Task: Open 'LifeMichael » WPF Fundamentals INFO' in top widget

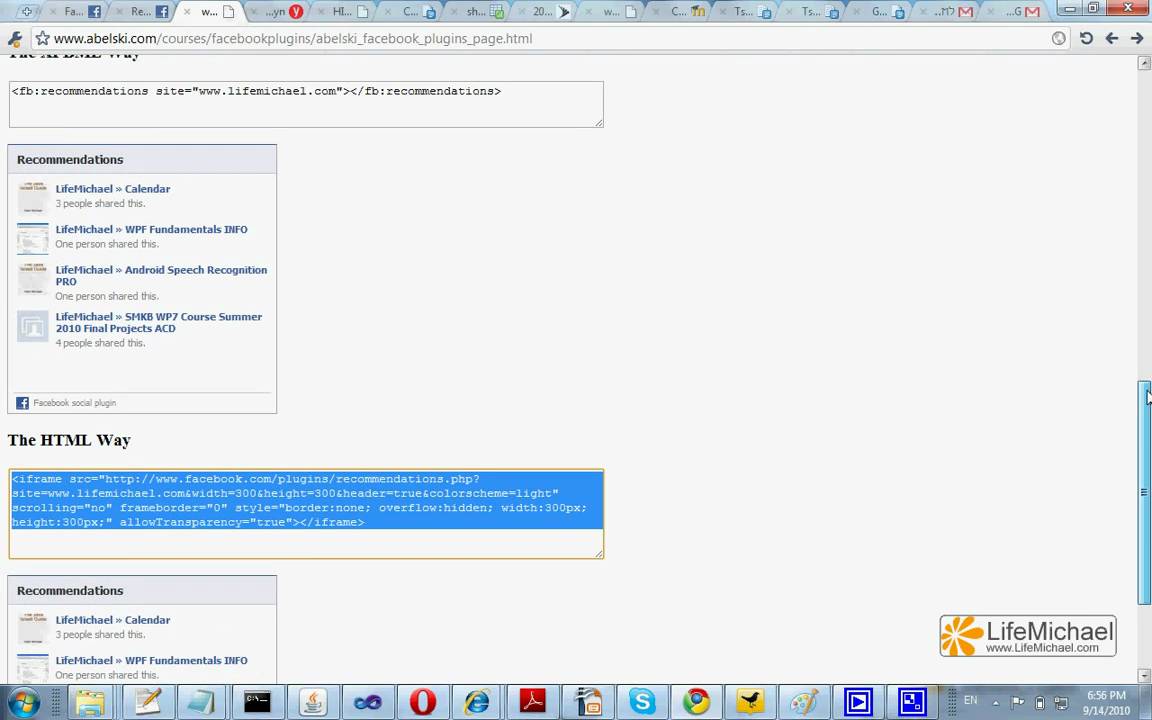Action: pos(151,229)
